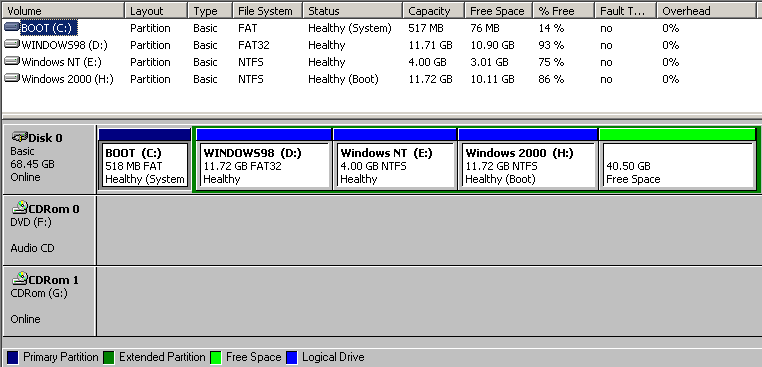This screenshot has height=367, width=762.
Task: Click the 75 % free cell
Action: click(x=551, y=62)
